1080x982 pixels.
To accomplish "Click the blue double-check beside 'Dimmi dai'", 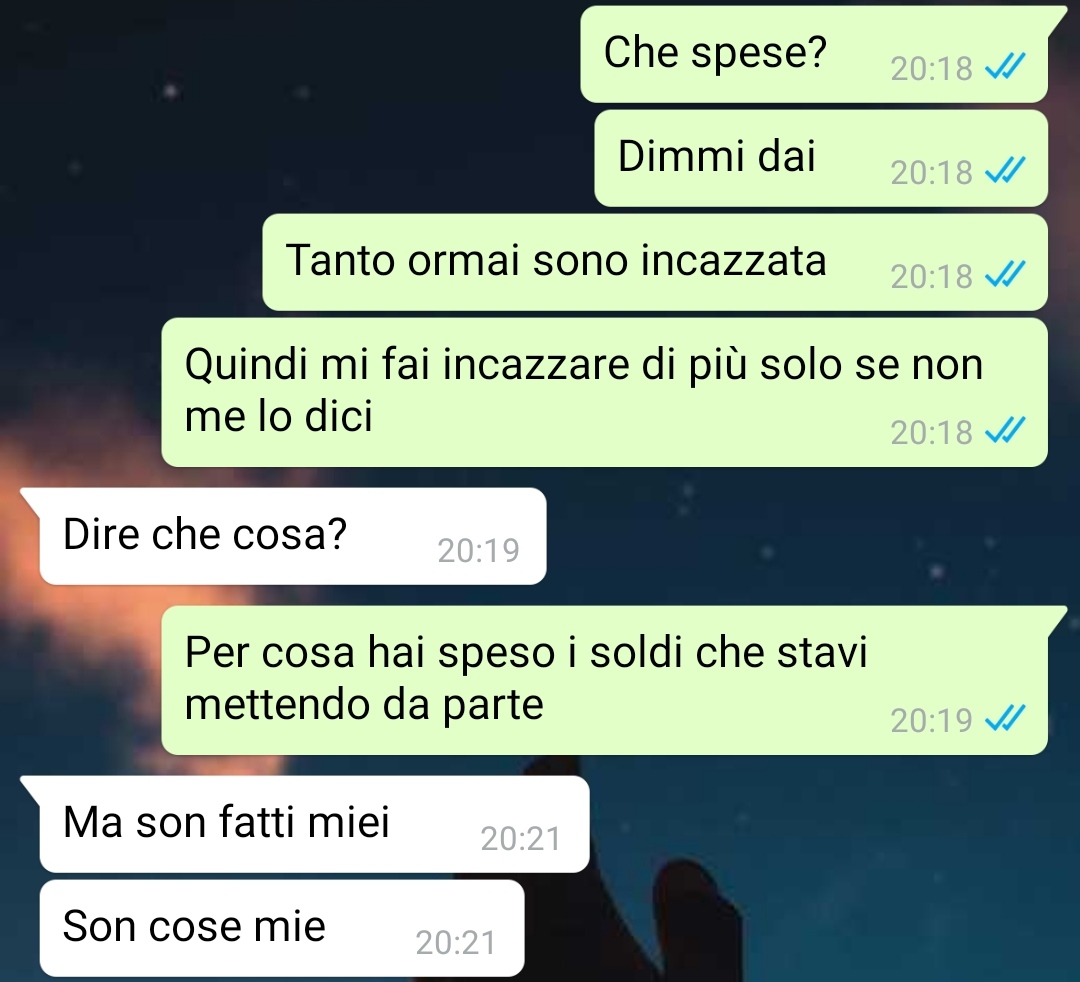I will [x=1005, y=171].
